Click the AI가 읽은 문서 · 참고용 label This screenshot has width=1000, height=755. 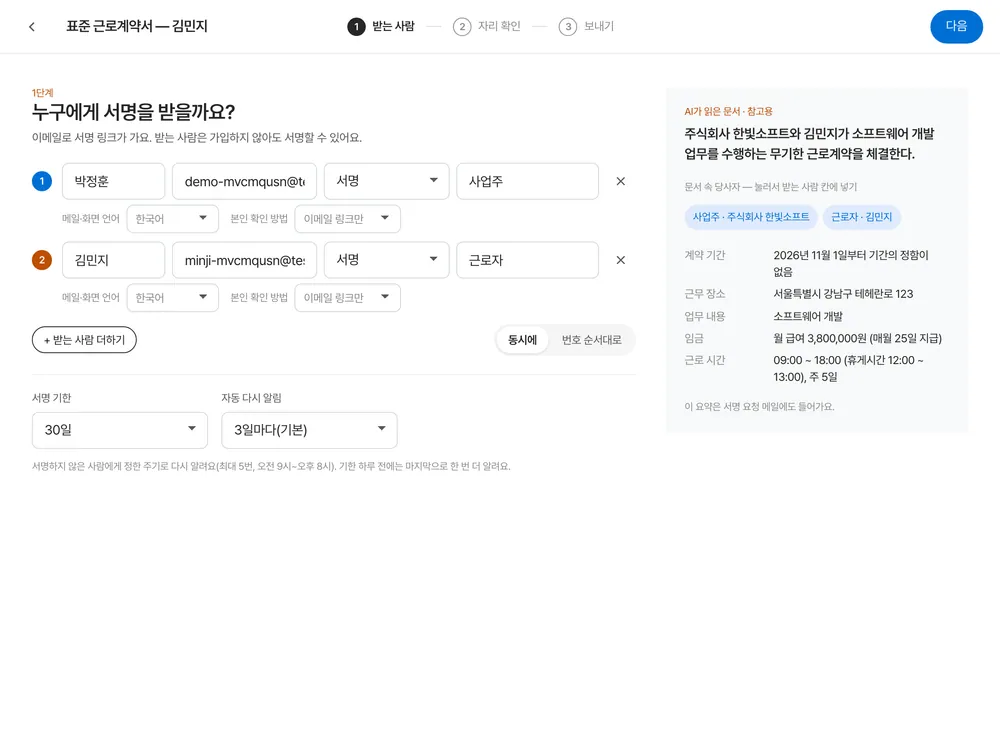[x=728, y=112]
